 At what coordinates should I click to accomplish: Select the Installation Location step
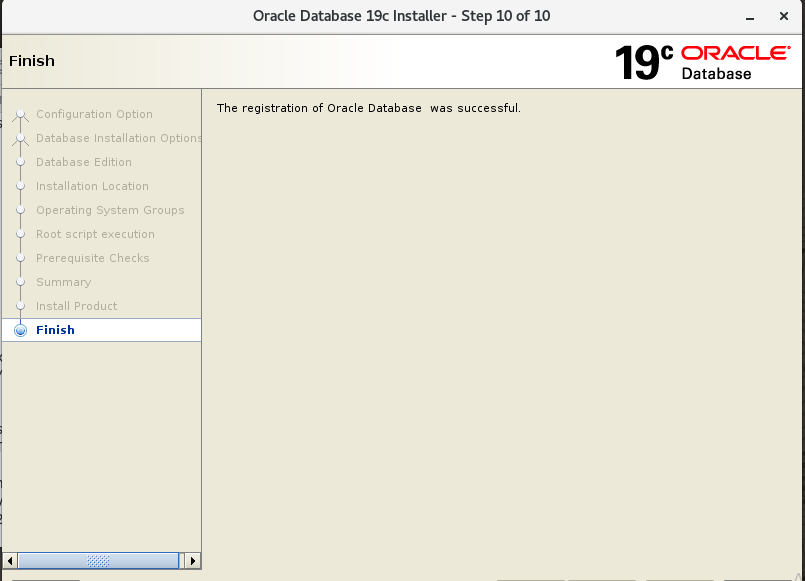pos(92,186)
